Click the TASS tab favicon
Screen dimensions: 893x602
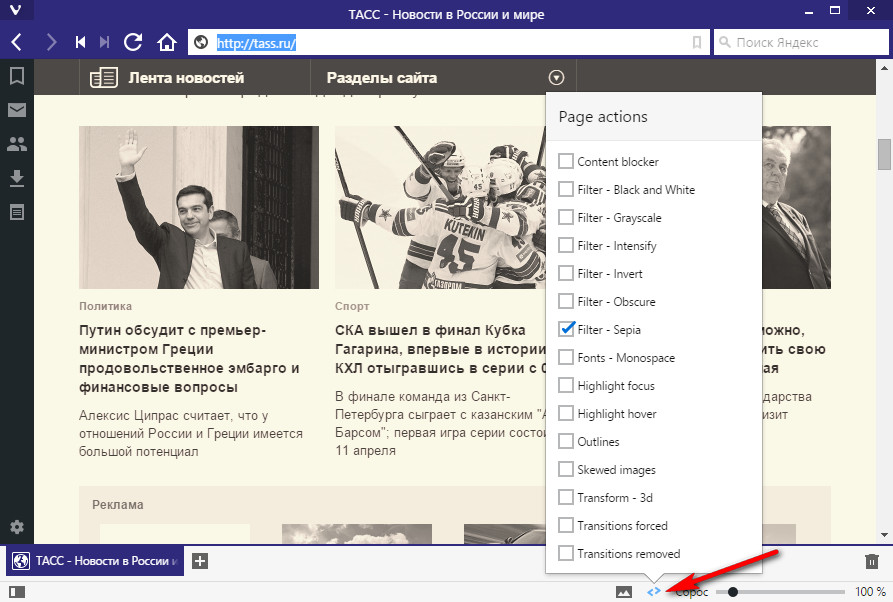tap(21, 561)
